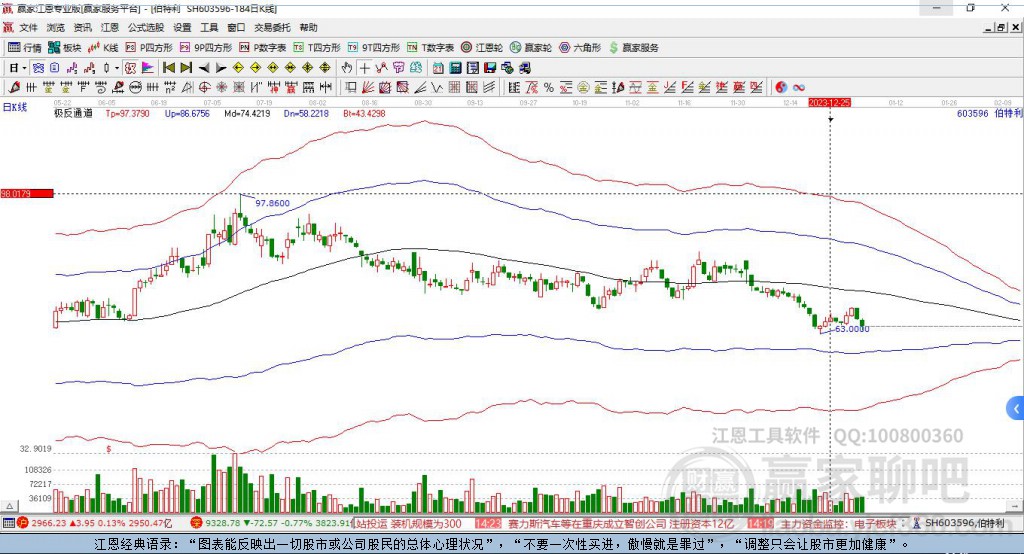
Task: Open 赢家服务 dollar-sign service
Action: coord(634,48)
